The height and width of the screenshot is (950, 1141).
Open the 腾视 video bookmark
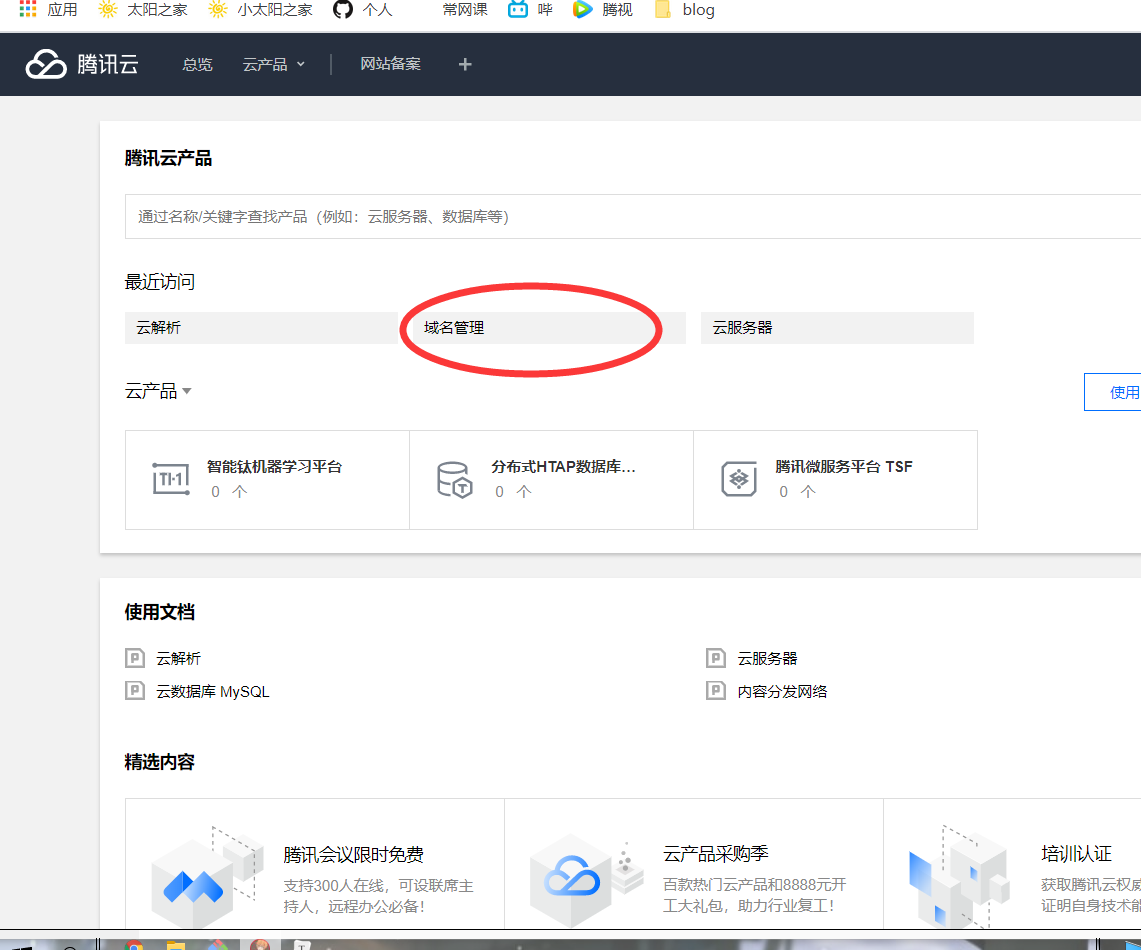(603, 9)
